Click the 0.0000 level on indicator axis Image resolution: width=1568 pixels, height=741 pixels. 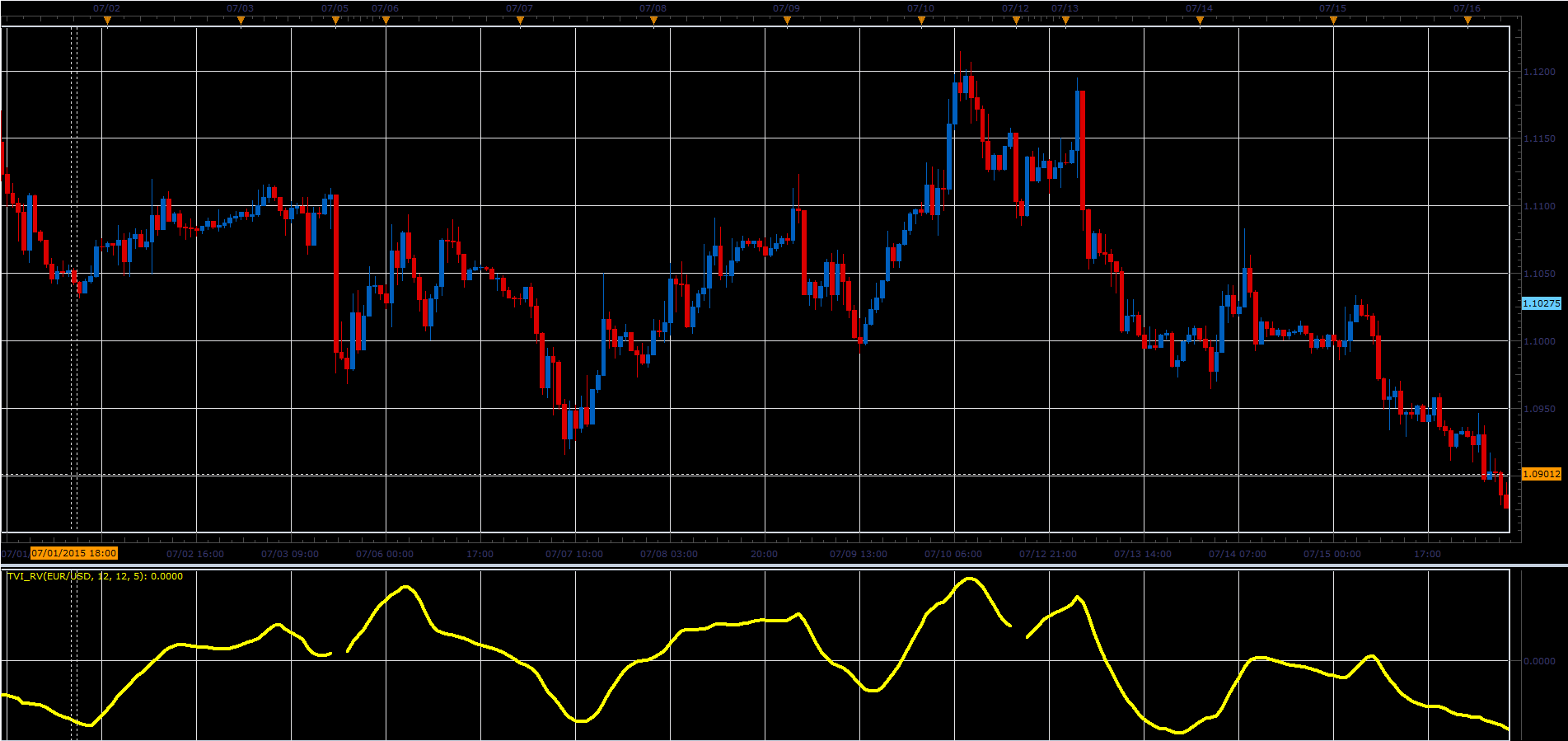[x=1539, y=661]
